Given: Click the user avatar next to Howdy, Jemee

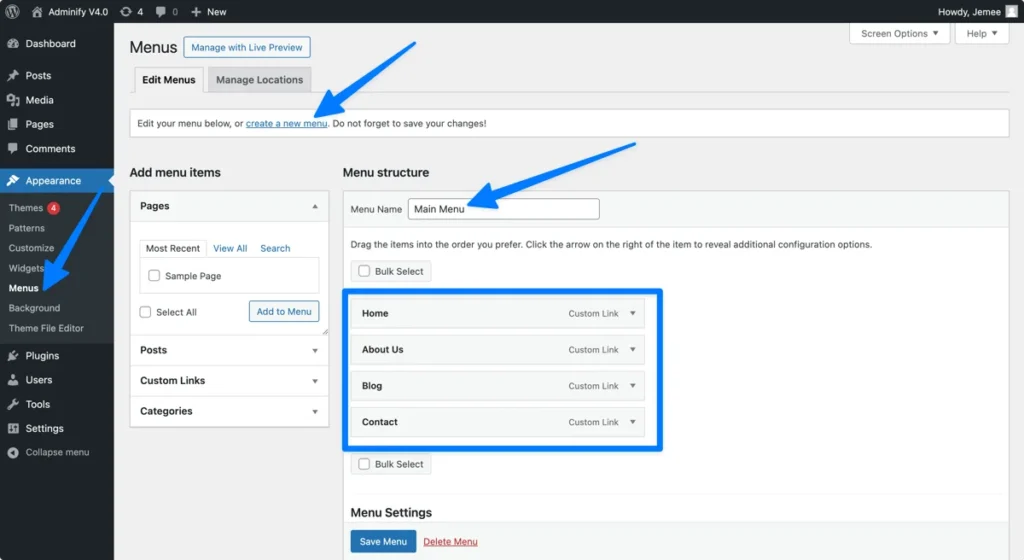Looking at the screenshot, I should 1012,12.
